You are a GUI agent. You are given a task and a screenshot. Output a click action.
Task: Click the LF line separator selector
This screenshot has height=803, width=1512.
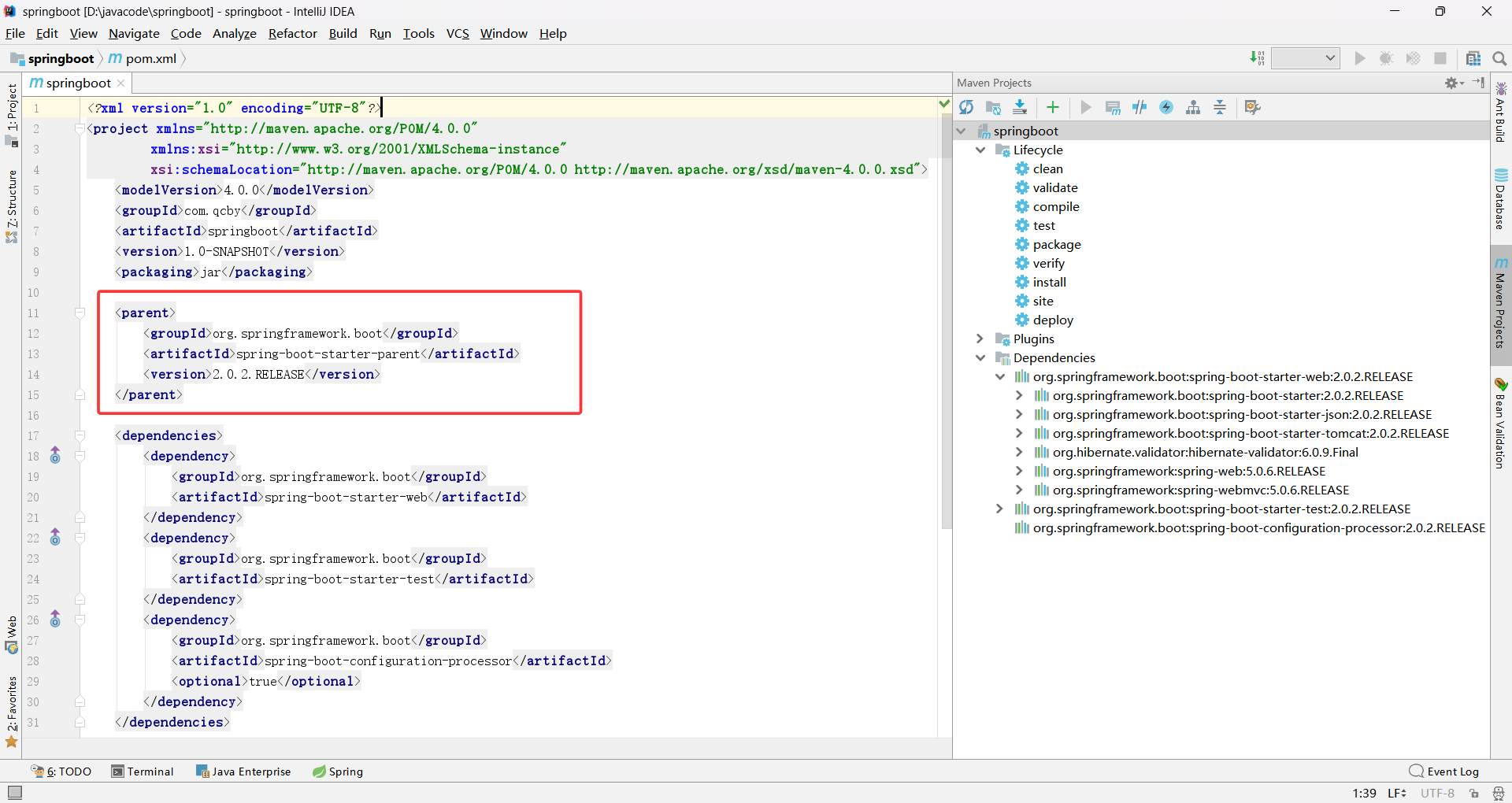(x=1397, y=793)
